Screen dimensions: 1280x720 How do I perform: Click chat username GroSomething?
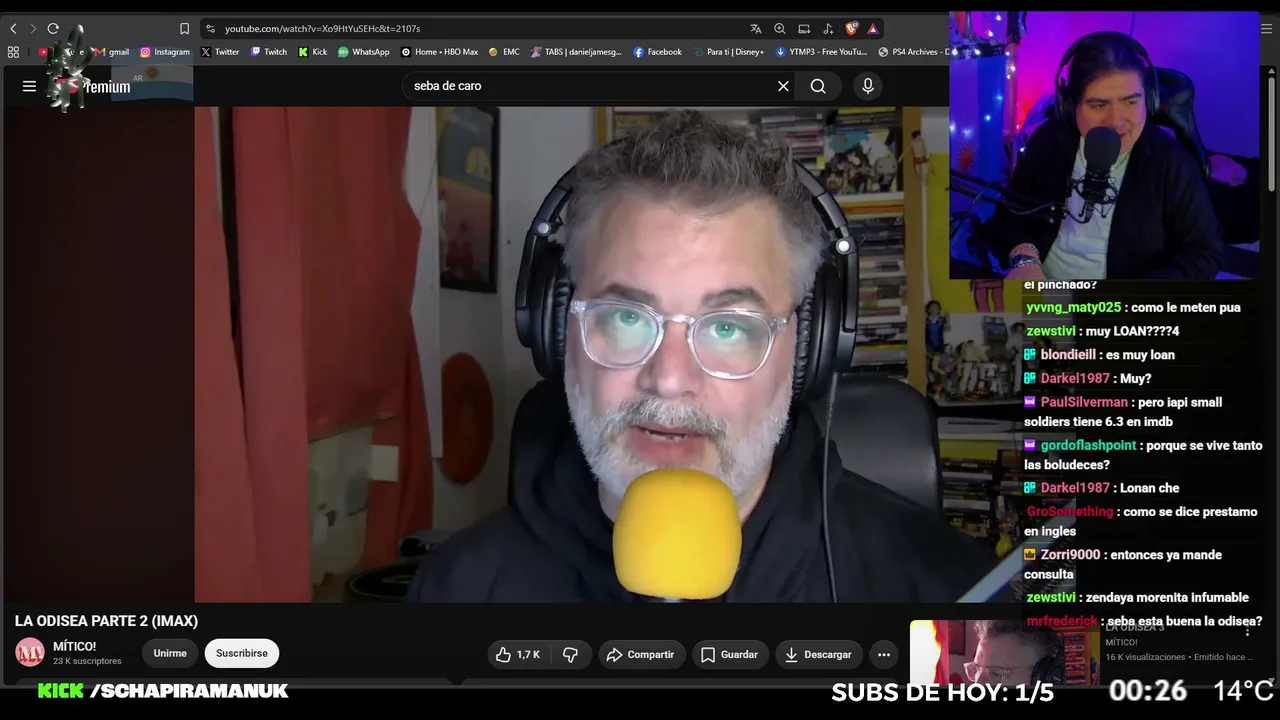1070,512
